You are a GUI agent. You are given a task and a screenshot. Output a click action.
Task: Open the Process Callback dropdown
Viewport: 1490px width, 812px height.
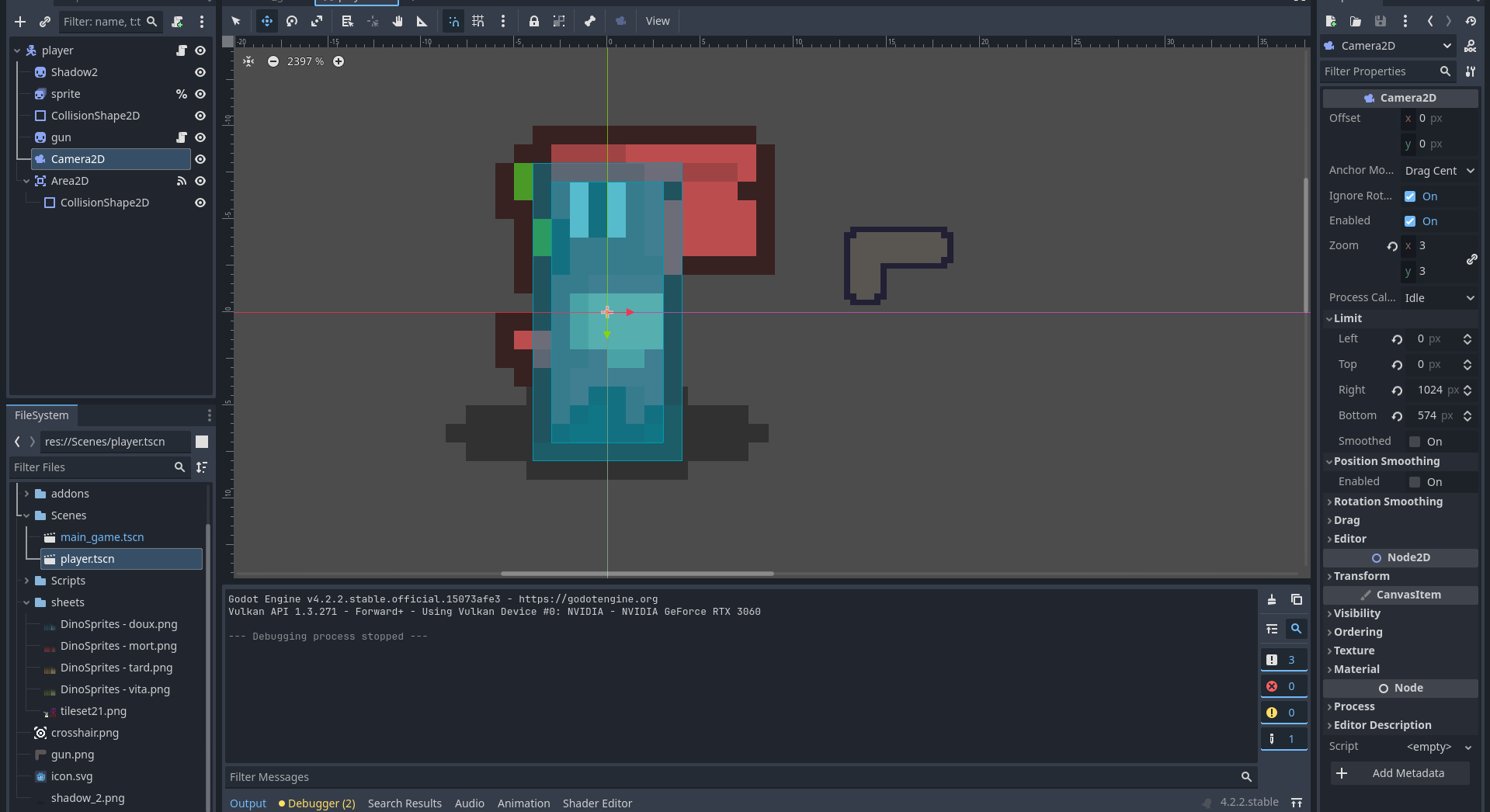[x=1440, y=298]
